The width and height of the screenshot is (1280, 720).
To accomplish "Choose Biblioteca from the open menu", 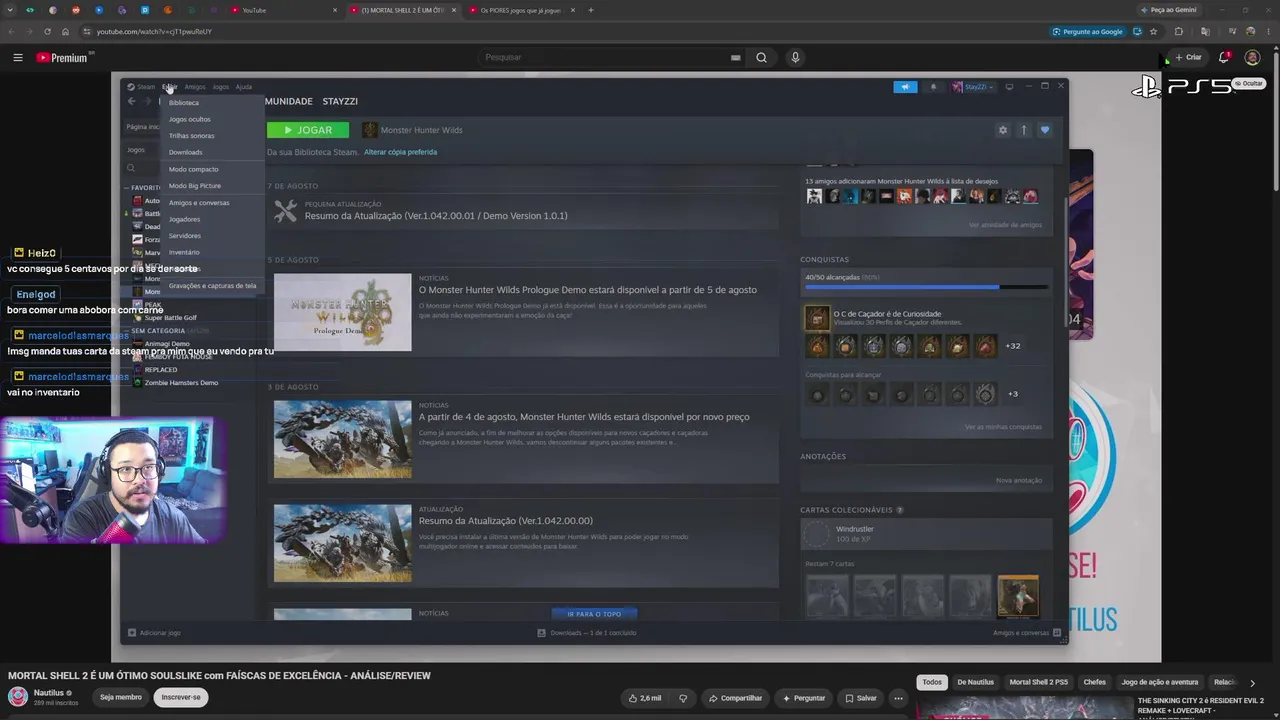I will pos(212,102).
